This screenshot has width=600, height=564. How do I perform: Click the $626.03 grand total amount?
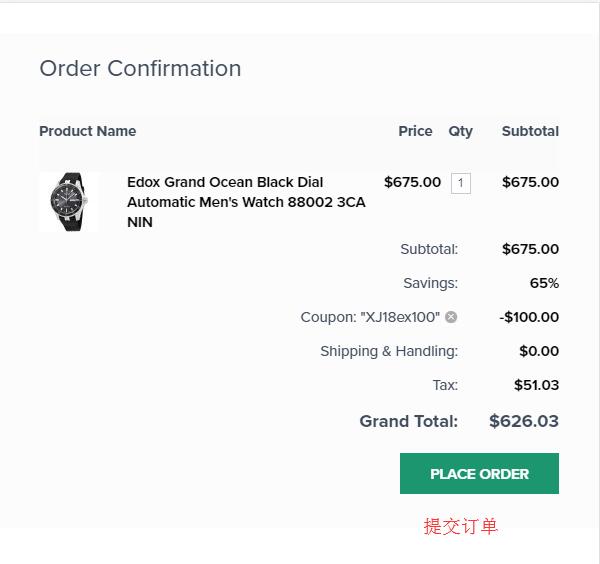tap(524, 421)
